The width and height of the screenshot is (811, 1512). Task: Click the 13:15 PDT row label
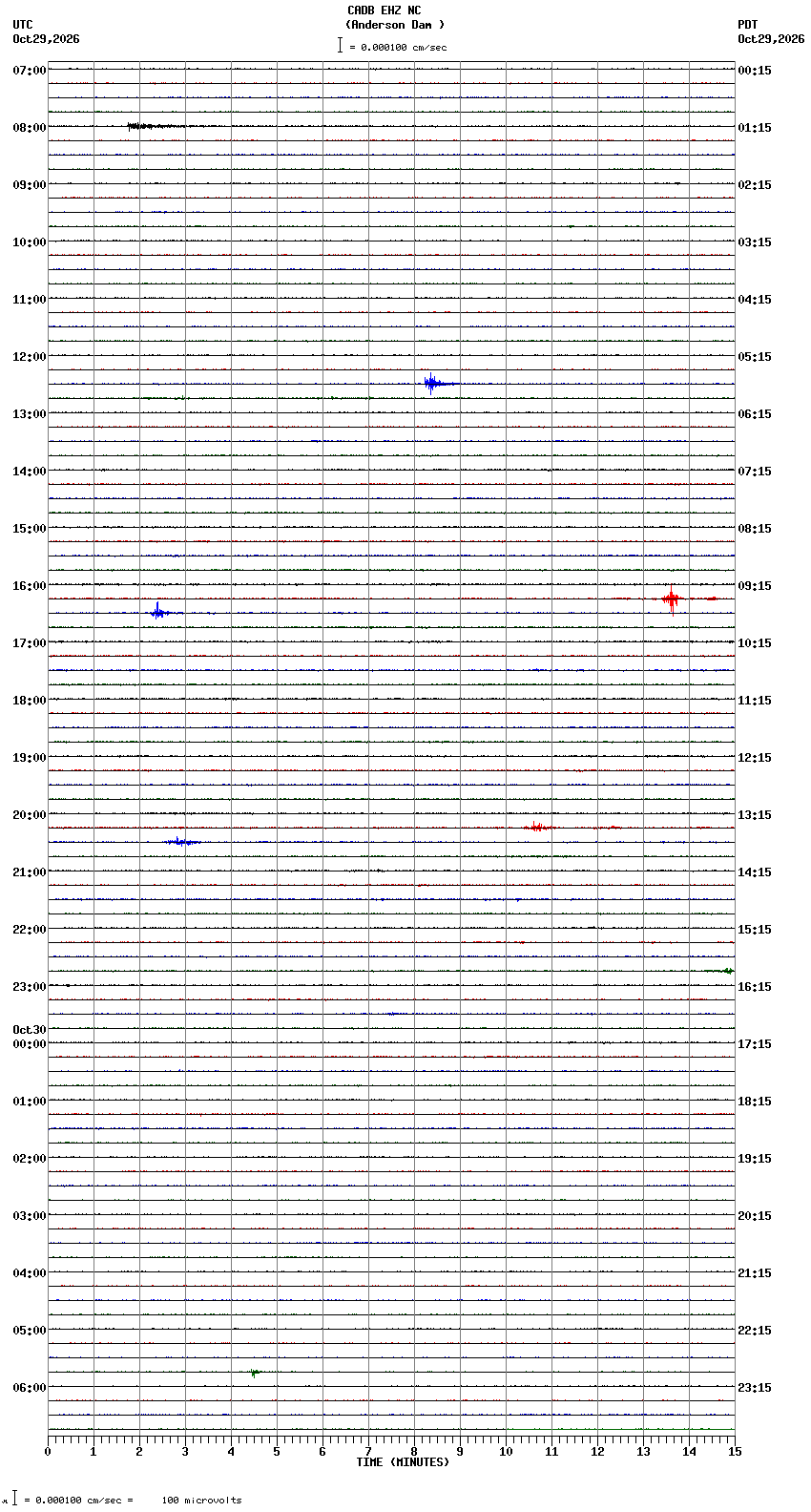tap(755, 815)
